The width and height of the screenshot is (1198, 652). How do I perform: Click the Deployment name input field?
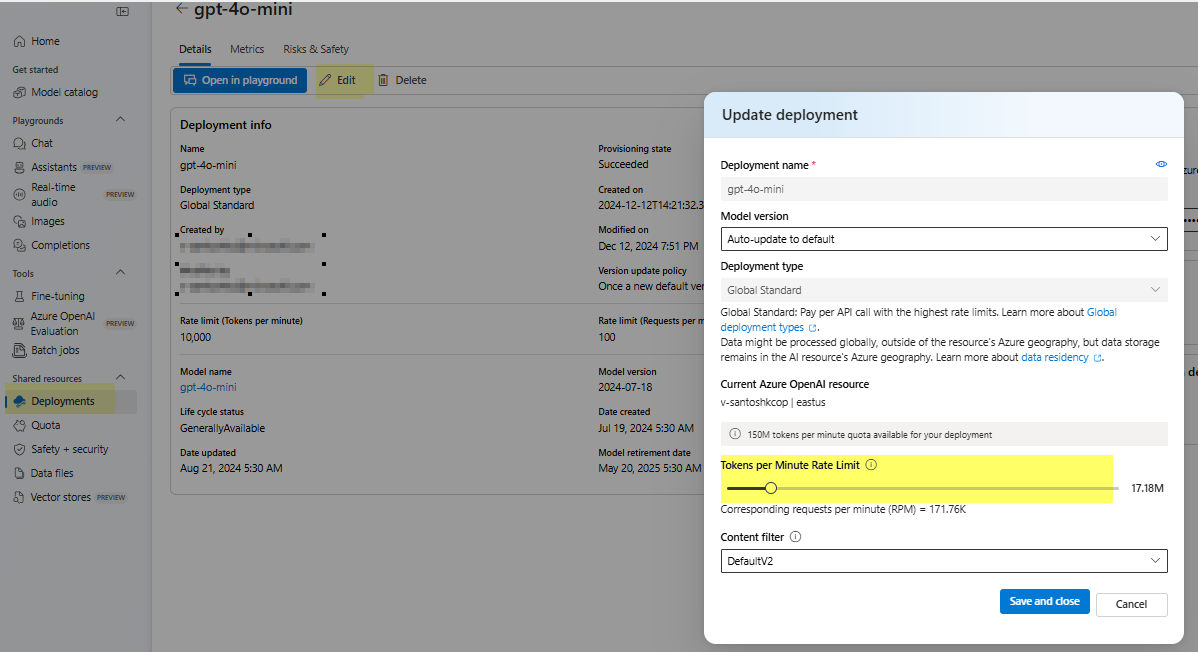point(944,189)
